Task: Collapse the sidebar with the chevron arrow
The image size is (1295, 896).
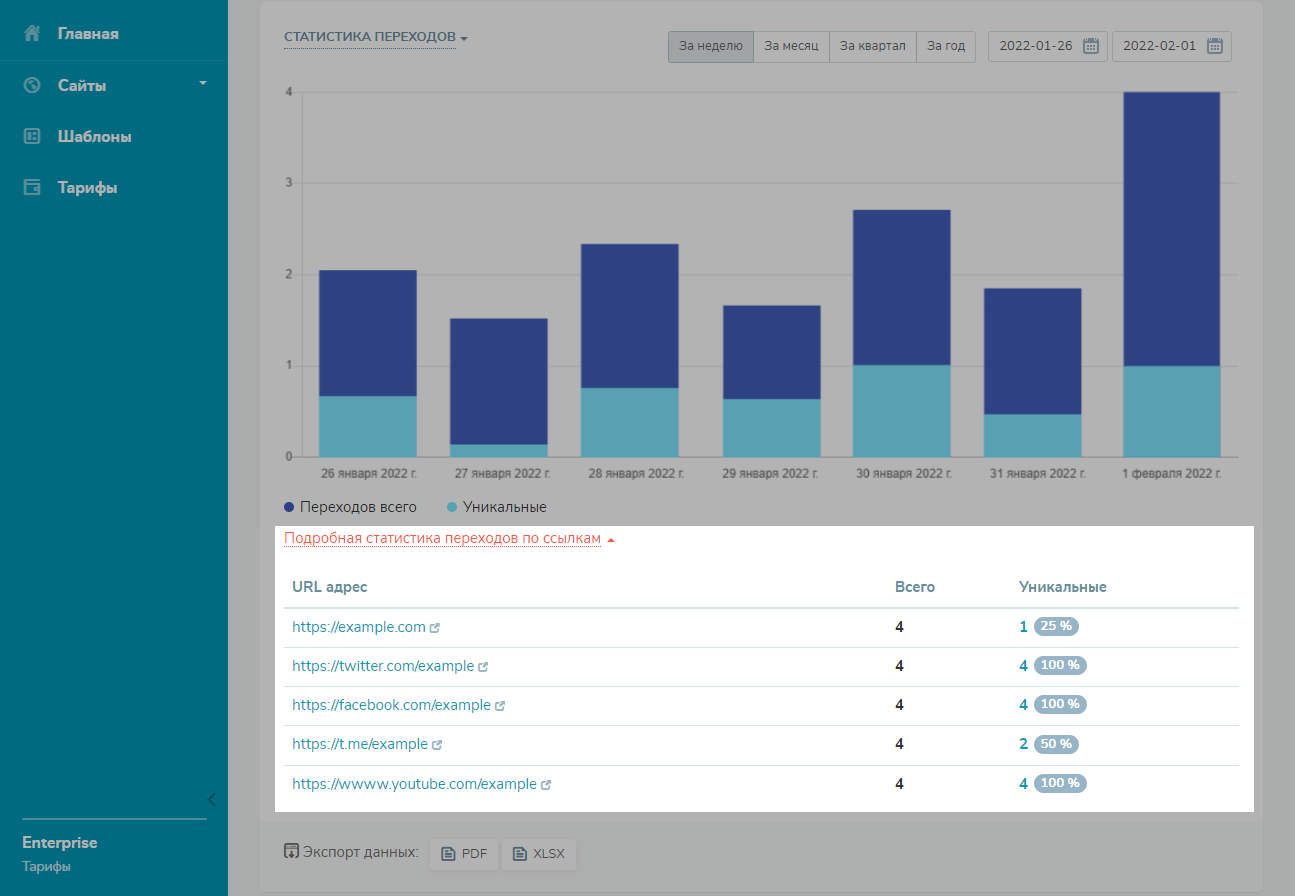Action: tap(211, 799)
